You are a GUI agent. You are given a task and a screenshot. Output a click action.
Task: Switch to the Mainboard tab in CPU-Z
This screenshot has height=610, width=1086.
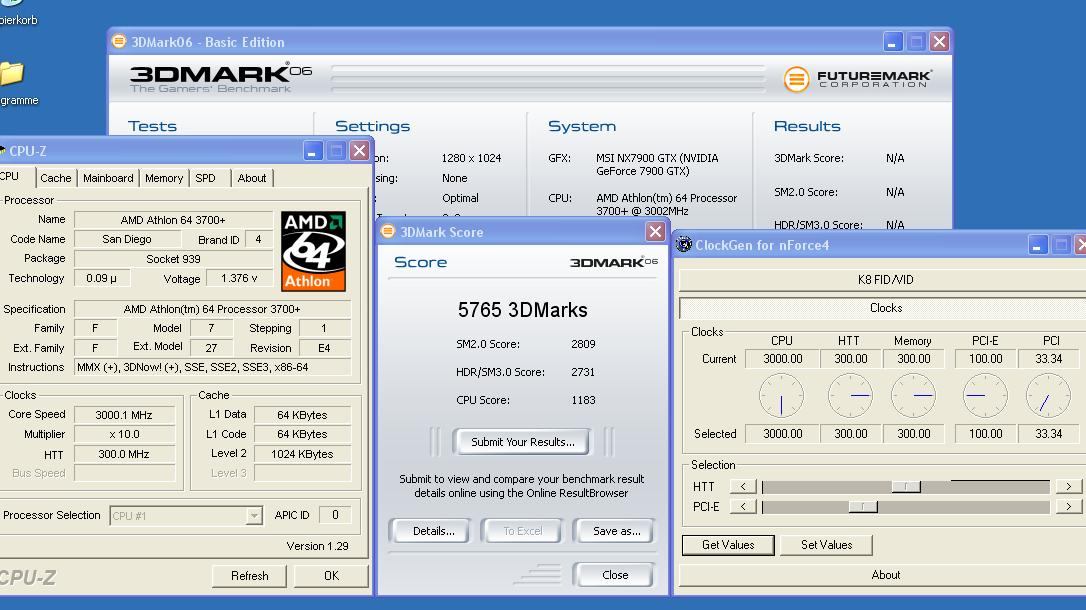[108, 178]
